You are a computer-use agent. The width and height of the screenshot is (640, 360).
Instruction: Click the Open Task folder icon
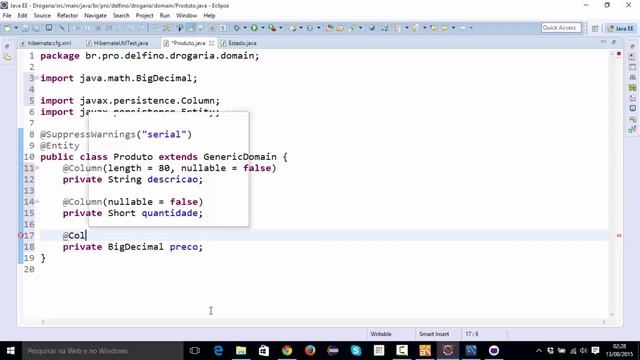click(x=340, y=28)
